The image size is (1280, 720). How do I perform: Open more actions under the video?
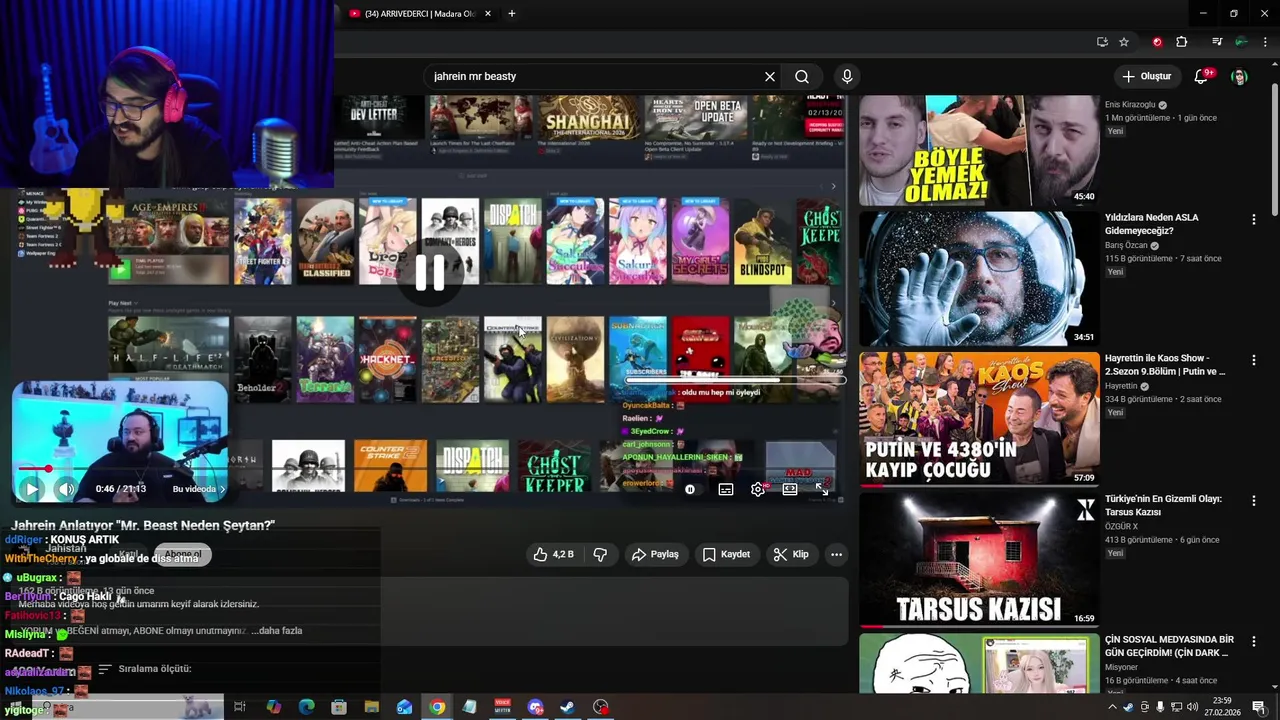(836, 554)
